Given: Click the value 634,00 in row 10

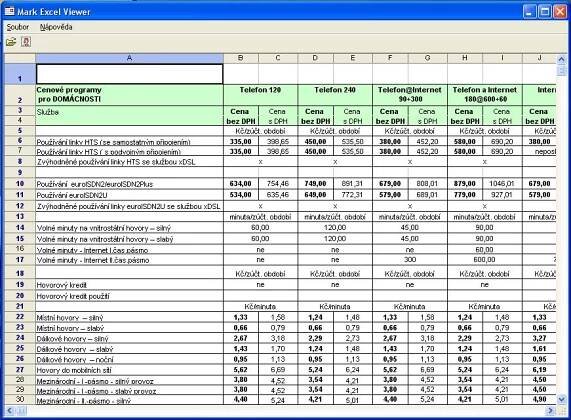Looking at the screenshot, I should (241, 184).
